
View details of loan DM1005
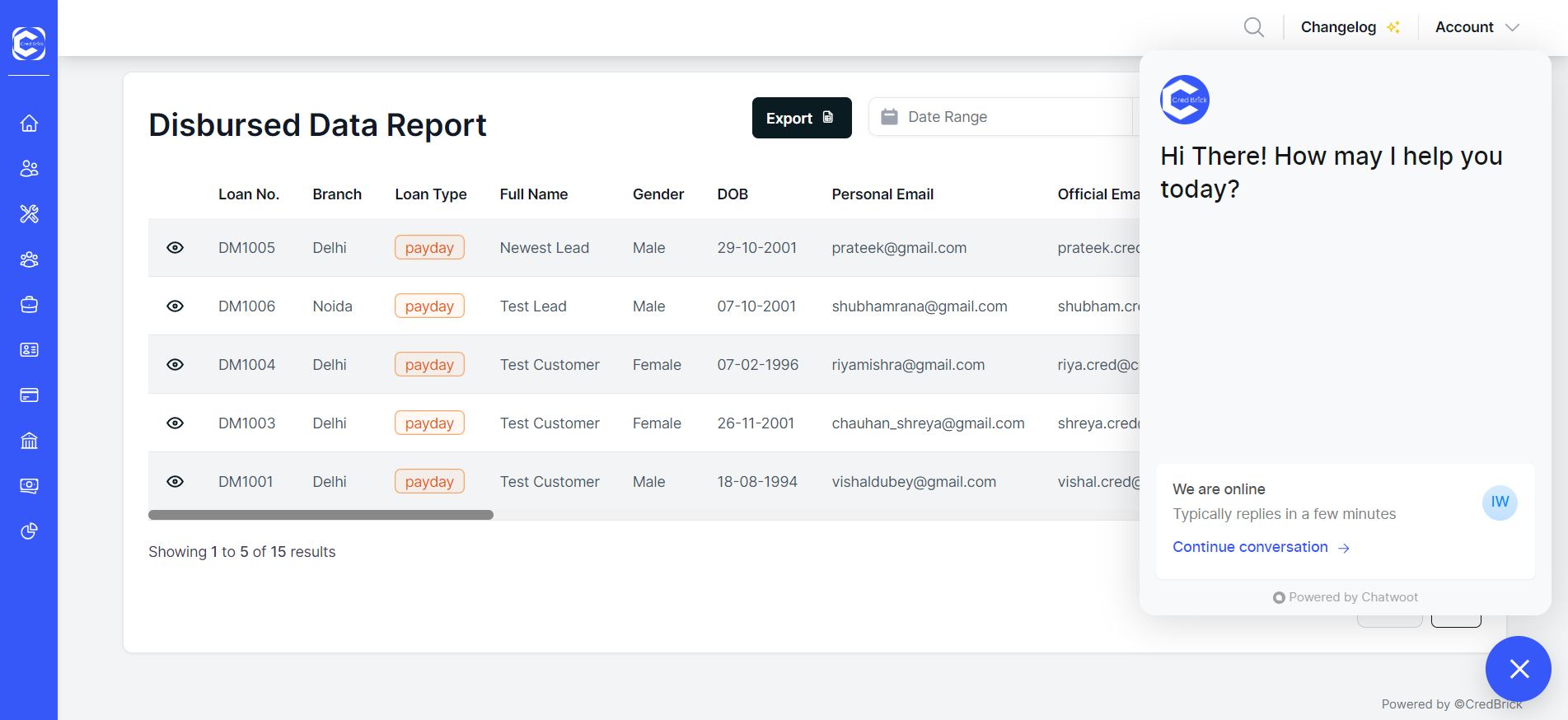click(x=175, y=248)
